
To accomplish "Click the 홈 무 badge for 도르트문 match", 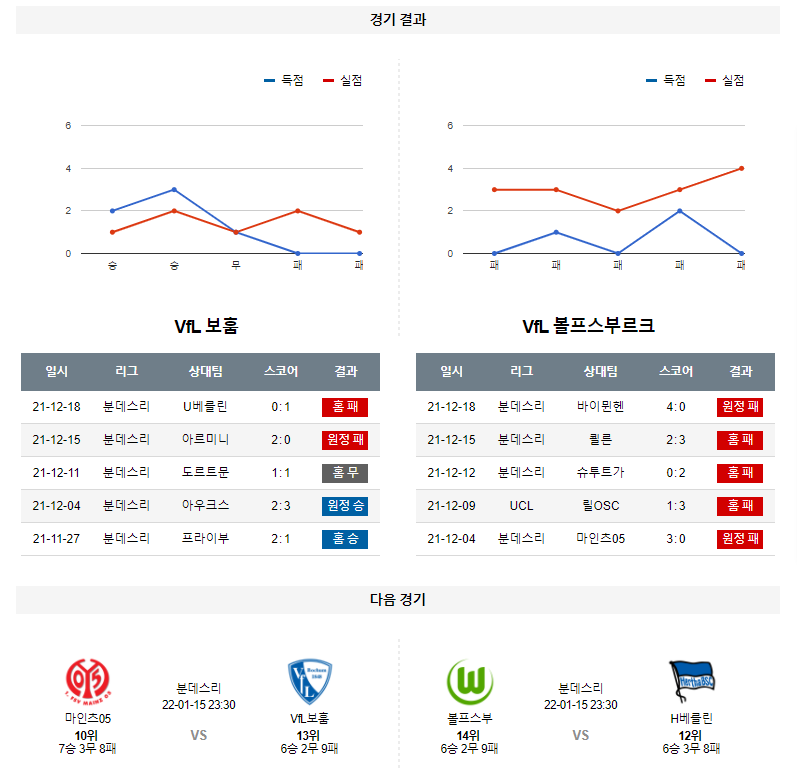I will click(x=345, y=473).
